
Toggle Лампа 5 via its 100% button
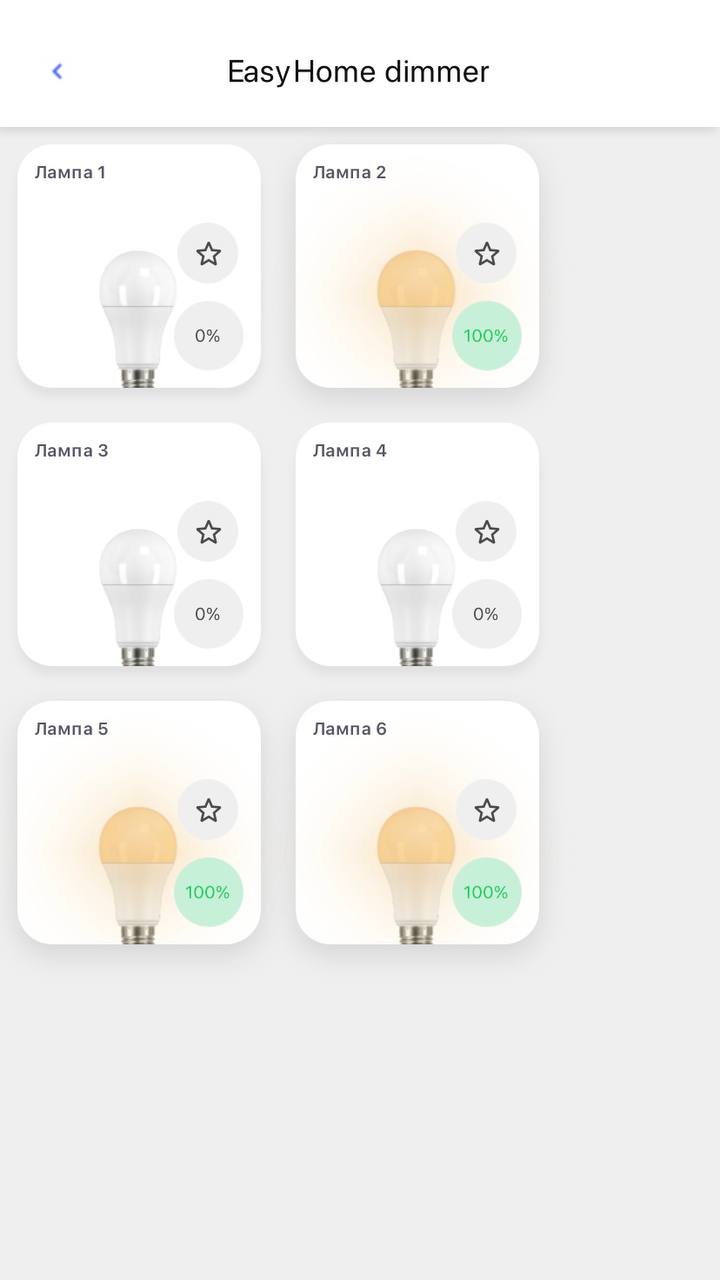[208, 892]
